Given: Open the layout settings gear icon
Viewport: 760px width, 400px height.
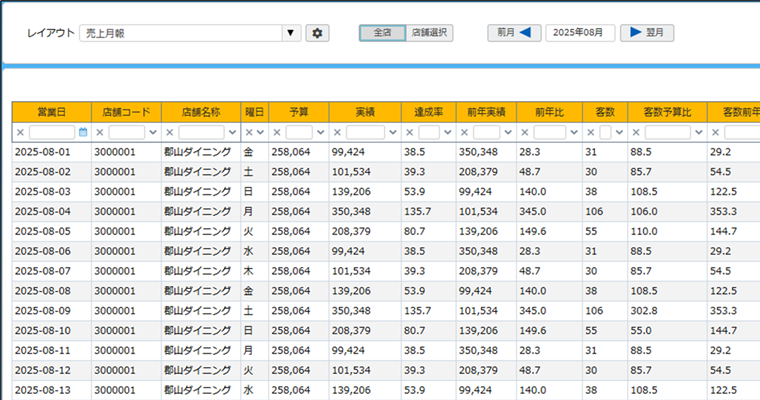Looking at the screenshot, I should pyautogui.click(x=317, y=33).
